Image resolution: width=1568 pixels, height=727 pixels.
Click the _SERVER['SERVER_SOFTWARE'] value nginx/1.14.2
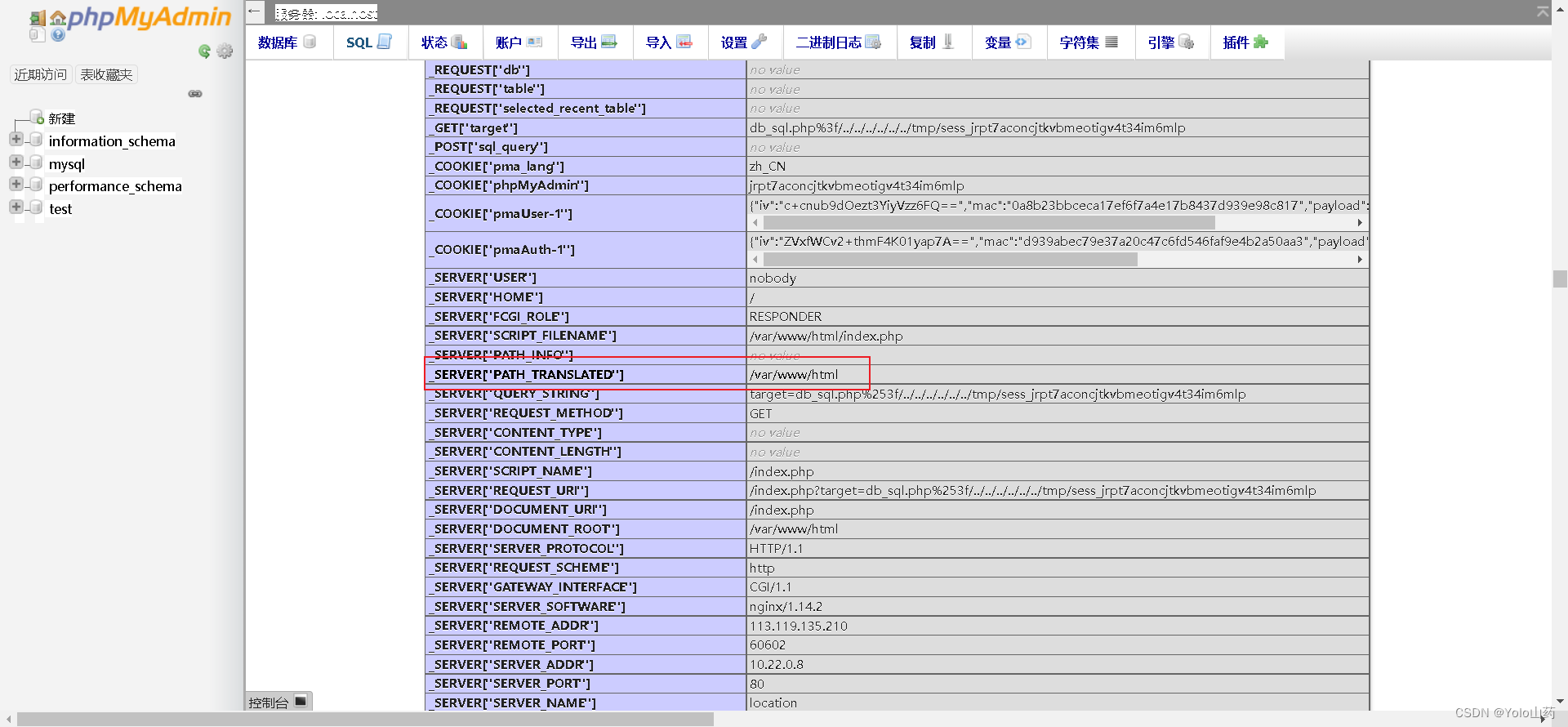click(786, 606)
